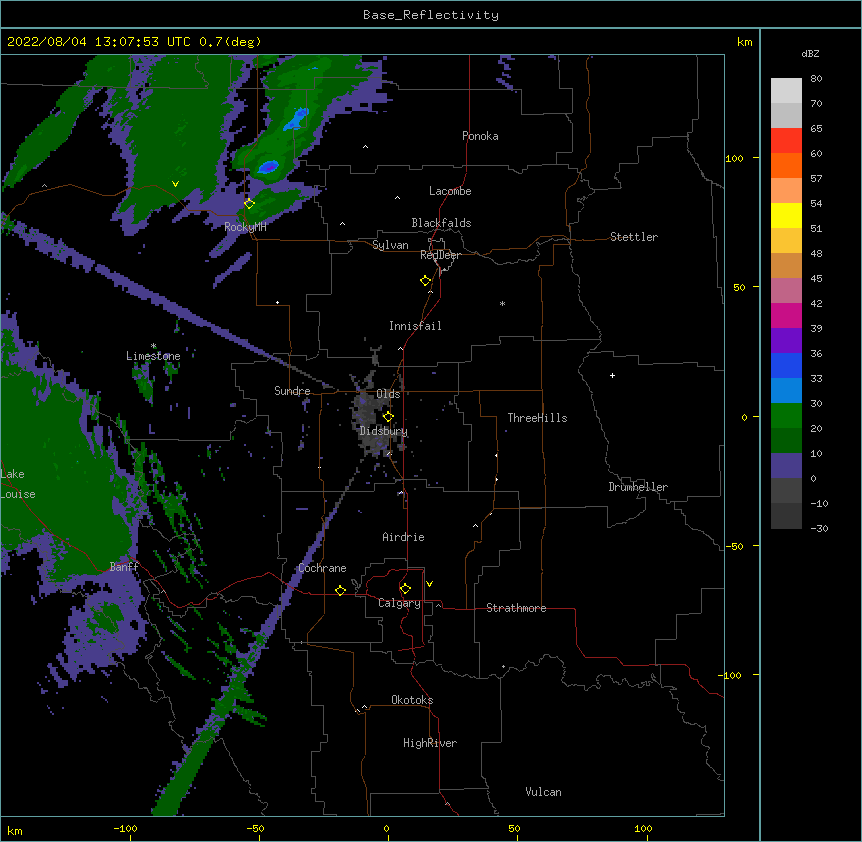862x842 pixels.
Task: Click the white asterisk marker above Limestone
Action: [x=153, y=346]
